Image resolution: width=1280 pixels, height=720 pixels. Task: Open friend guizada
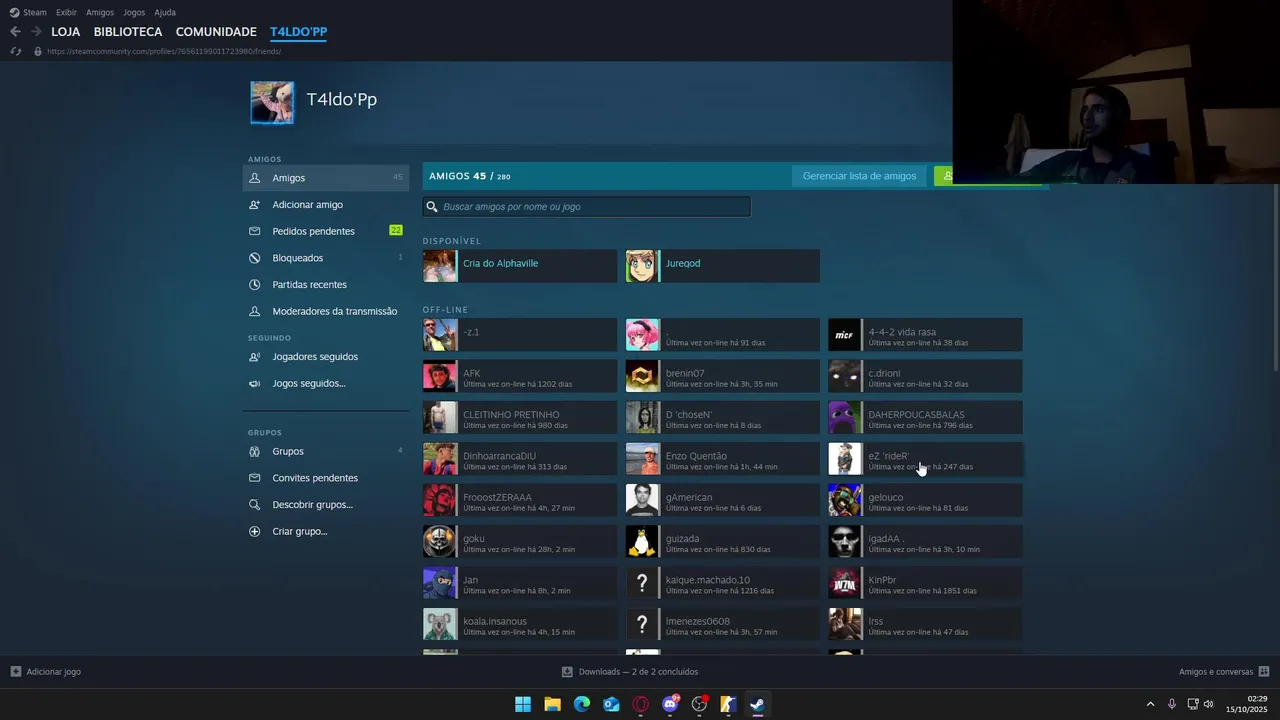coord(723,542)
